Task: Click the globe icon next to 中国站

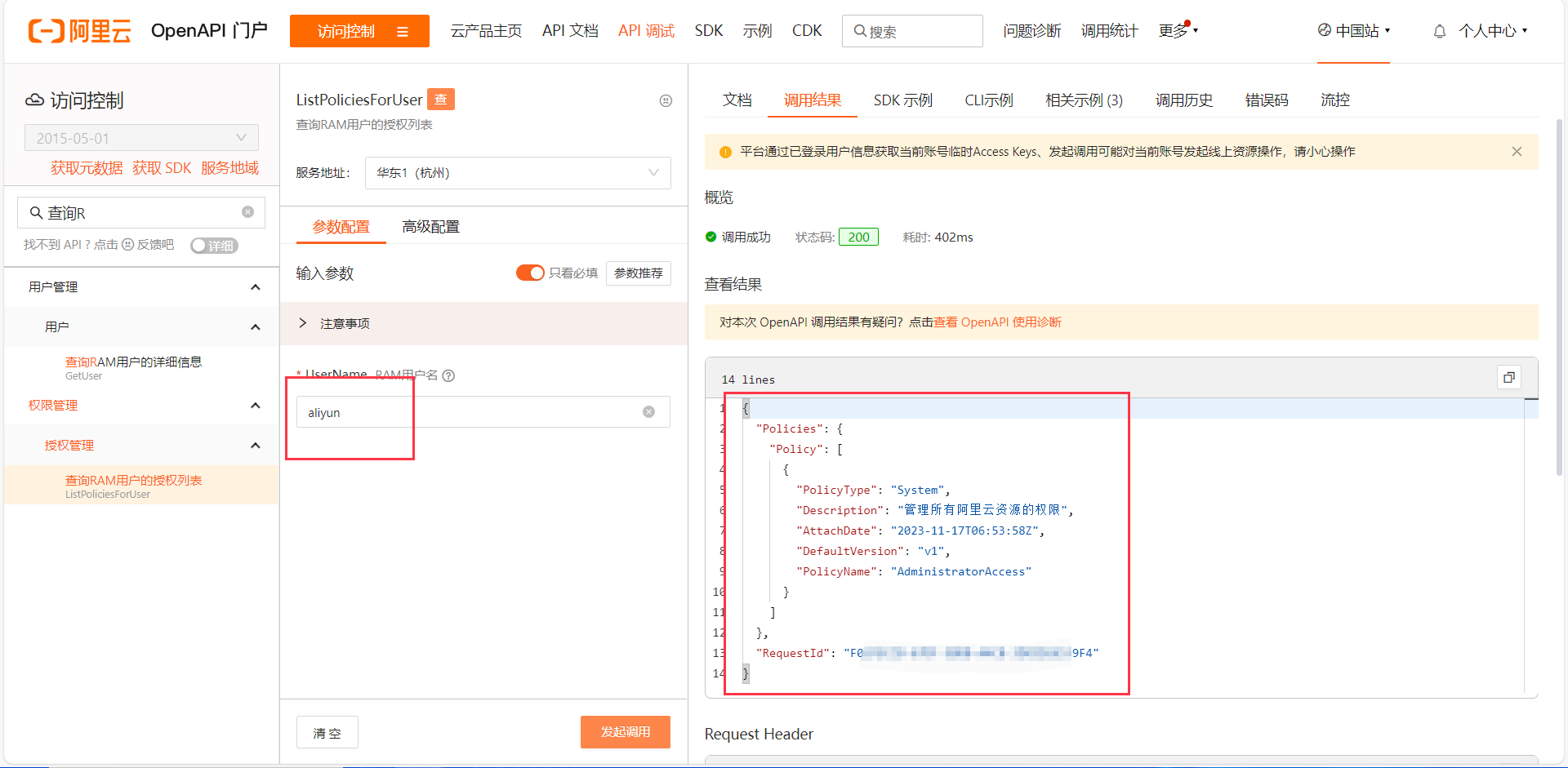Action: click(1325, 30)
